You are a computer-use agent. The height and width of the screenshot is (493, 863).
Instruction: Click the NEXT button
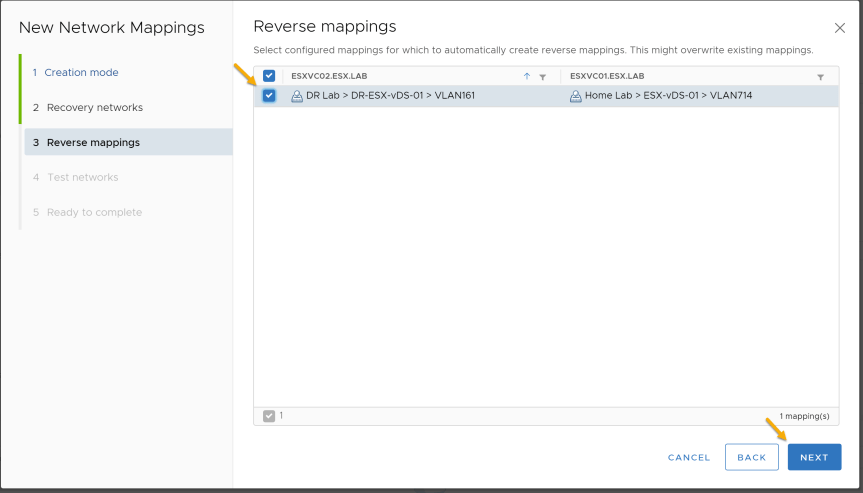coord(814,457)
